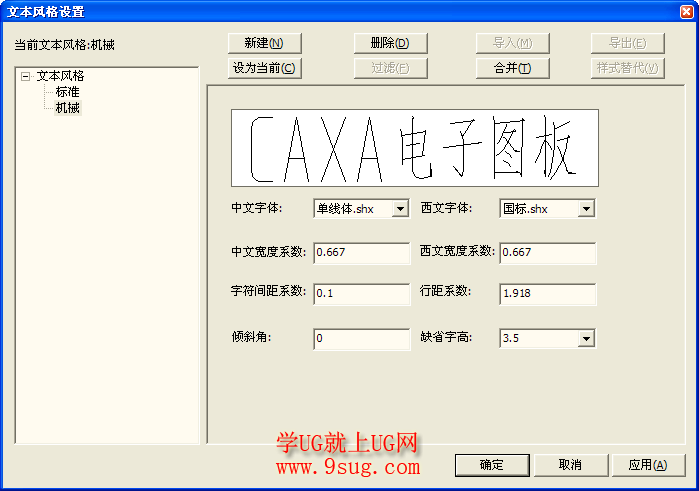Click the greyed 样式替代(V) button
This screenshot has width=699, height=491.
click(628, 68)
